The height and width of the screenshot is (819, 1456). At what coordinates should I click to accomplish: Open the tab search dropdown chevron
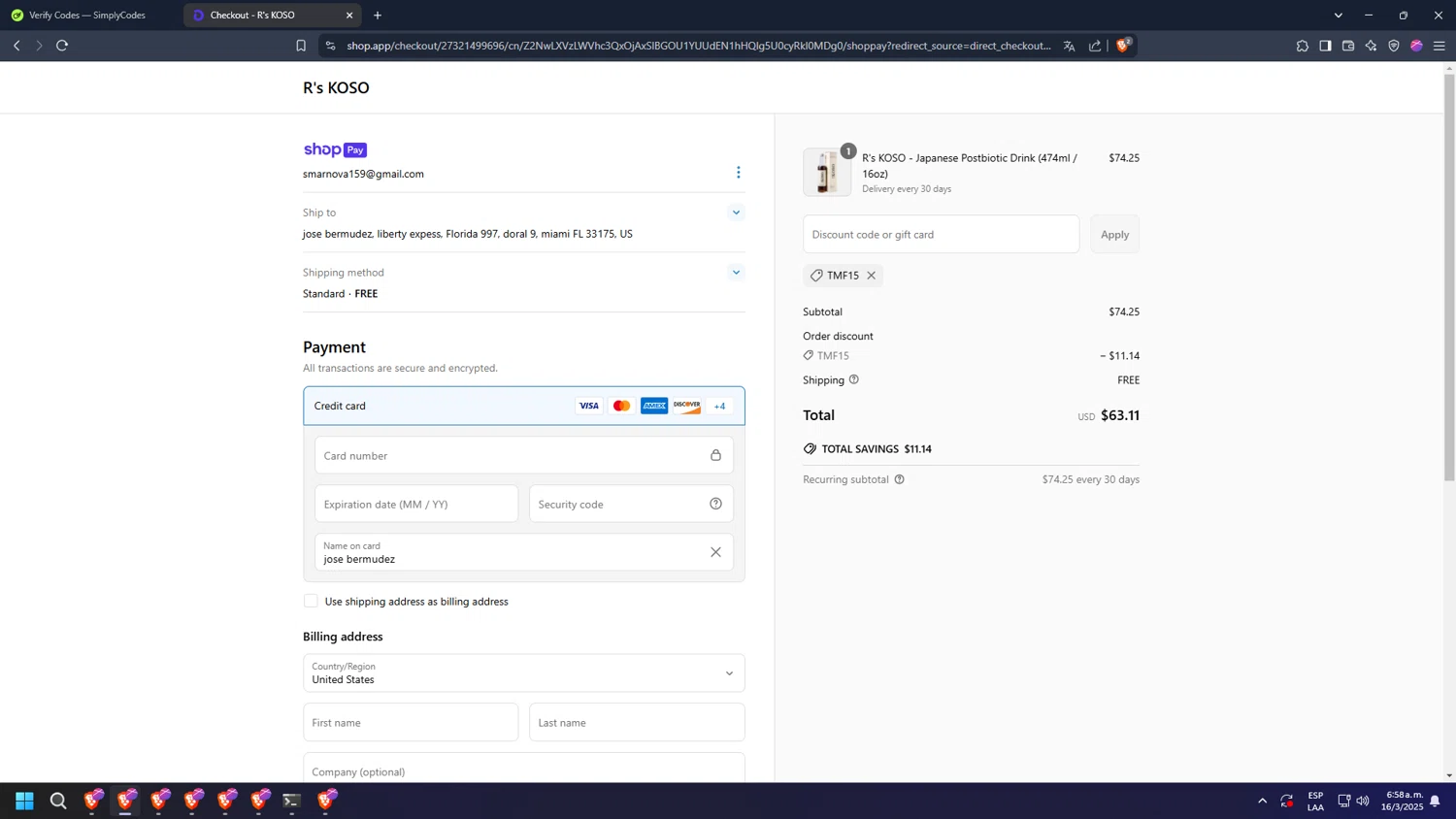[x=1339, y=16]
